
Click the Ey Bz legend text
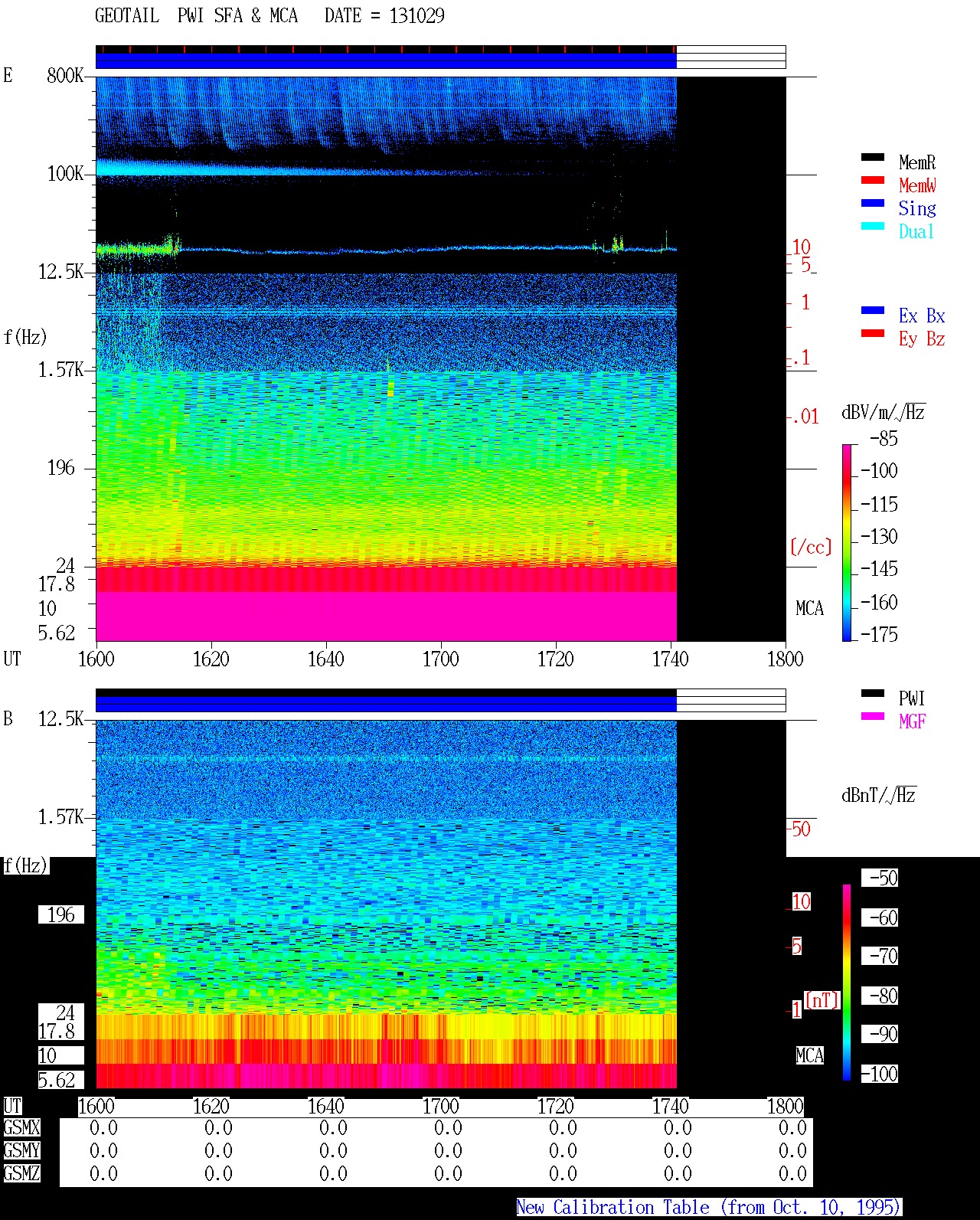click(x=922, y=339)
